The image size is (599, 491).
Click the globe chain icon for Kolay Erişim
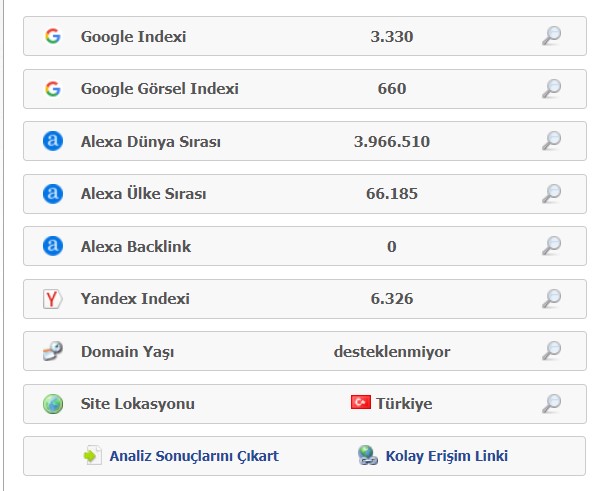[x=367, y=455]
